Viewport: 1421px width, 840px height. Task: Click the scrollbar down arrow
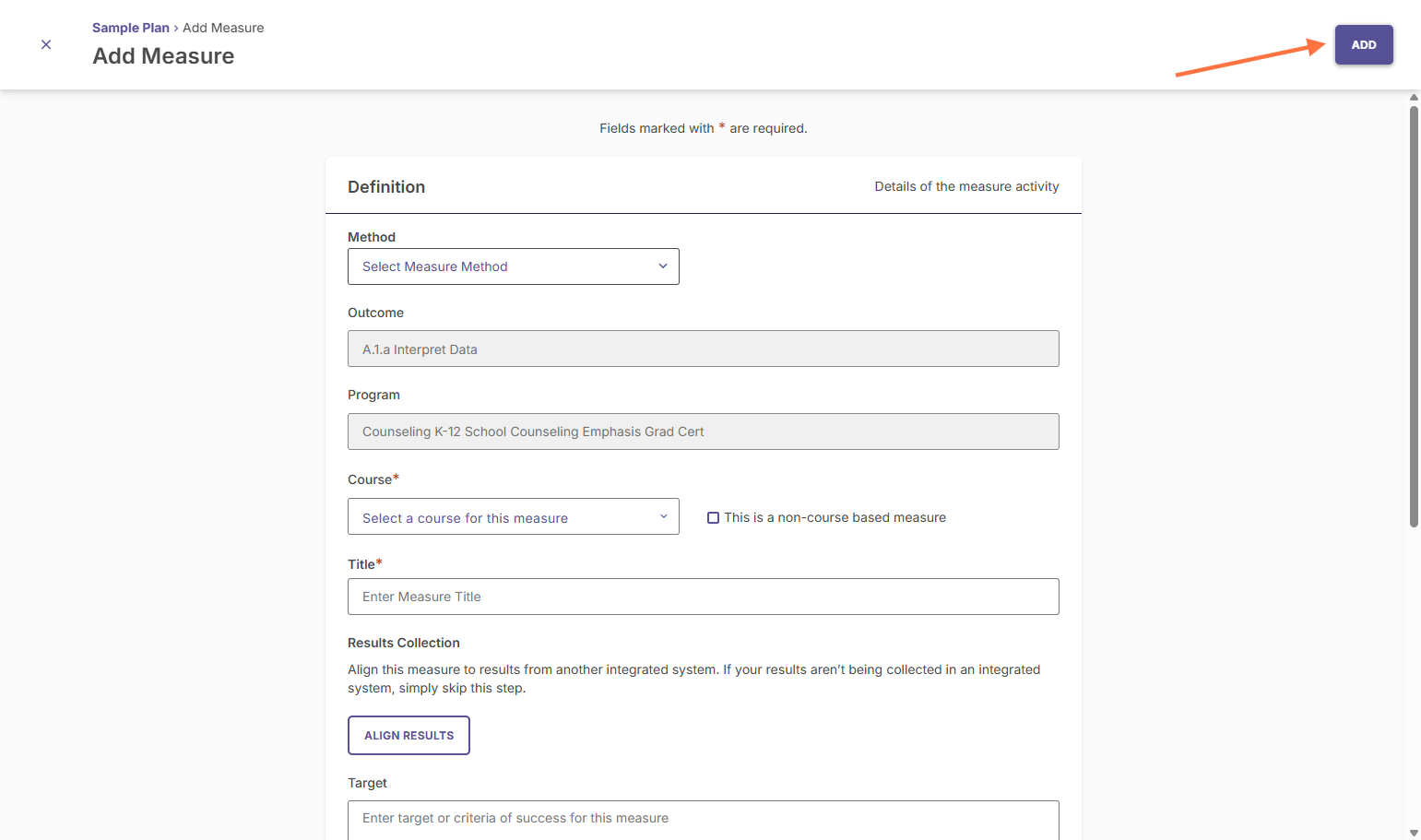[x=1414, y=833]
